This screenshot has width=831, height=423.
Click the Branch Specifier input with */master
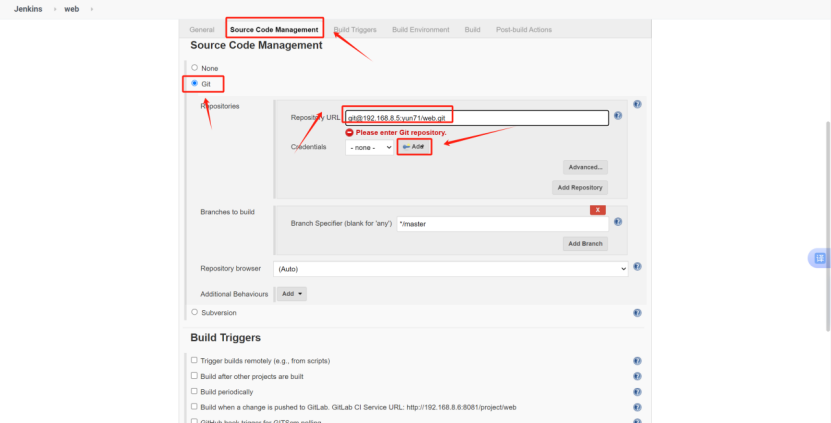(502, 224)
